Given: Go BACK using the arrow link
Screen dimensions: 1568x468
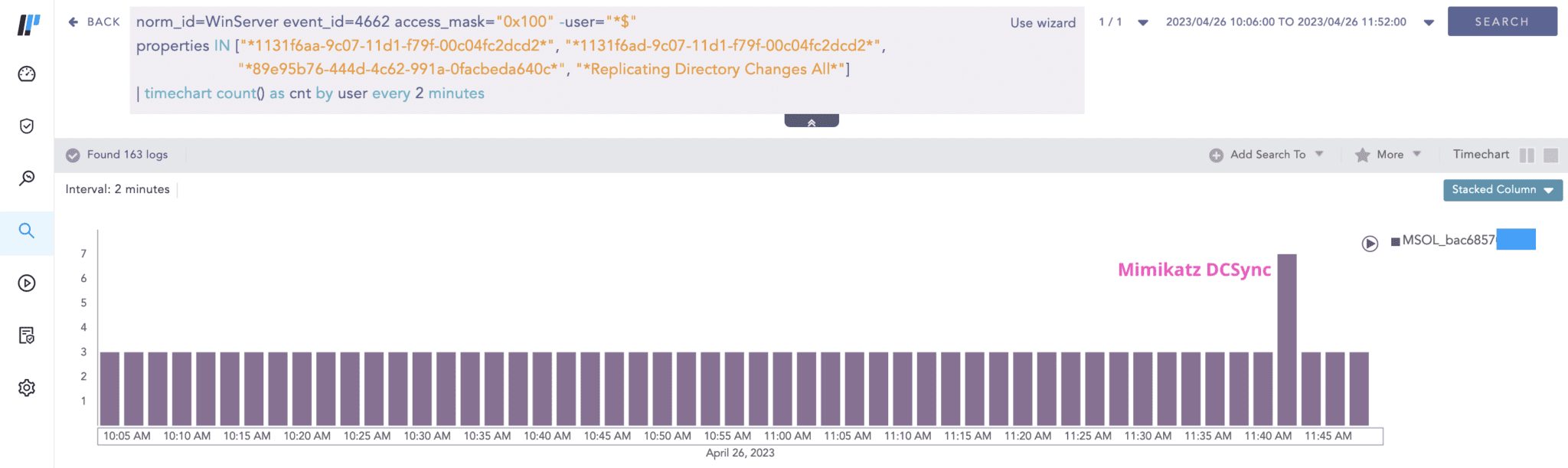Looking at the screenshot, I should 94,22.
